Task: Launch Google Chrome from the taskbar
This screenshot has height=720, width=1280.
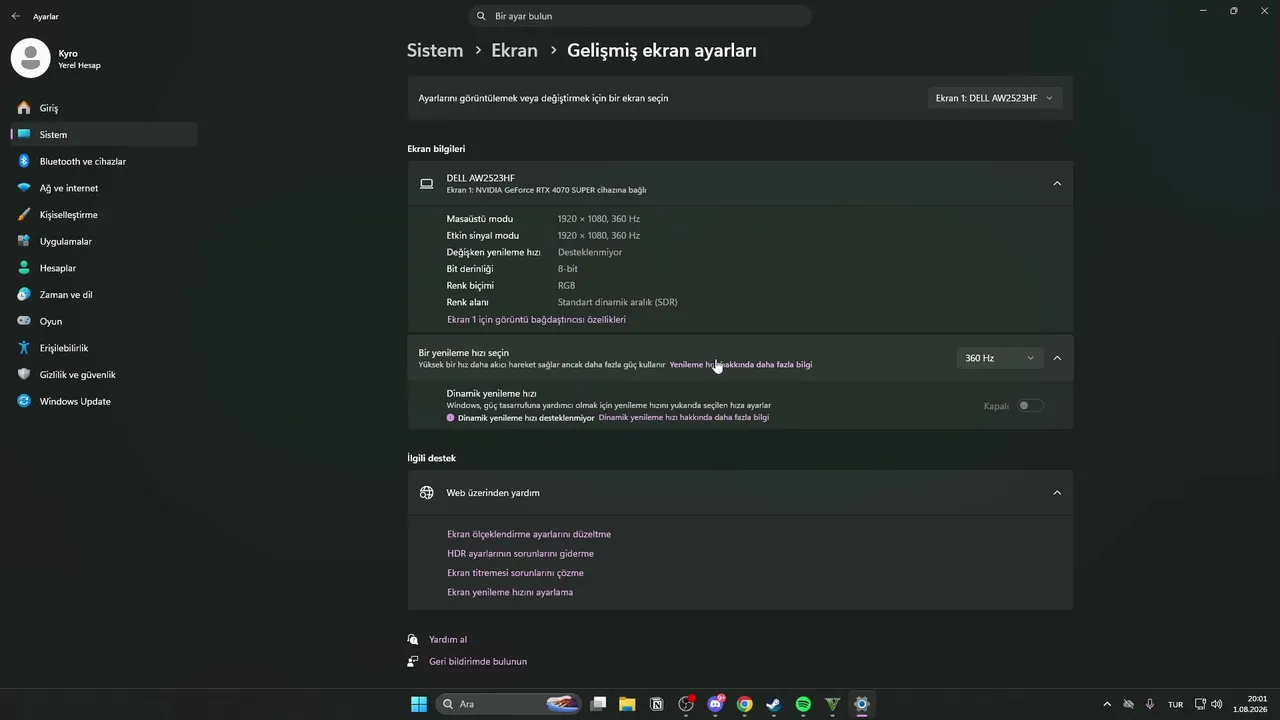Action: point(744,704)
